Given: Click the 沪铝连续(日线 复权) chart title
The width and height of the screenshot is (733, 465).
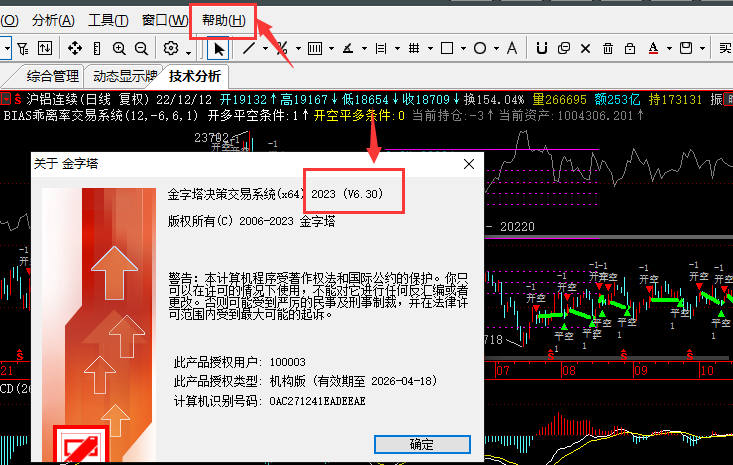Looking at the screenshot, I should (87, 100).
